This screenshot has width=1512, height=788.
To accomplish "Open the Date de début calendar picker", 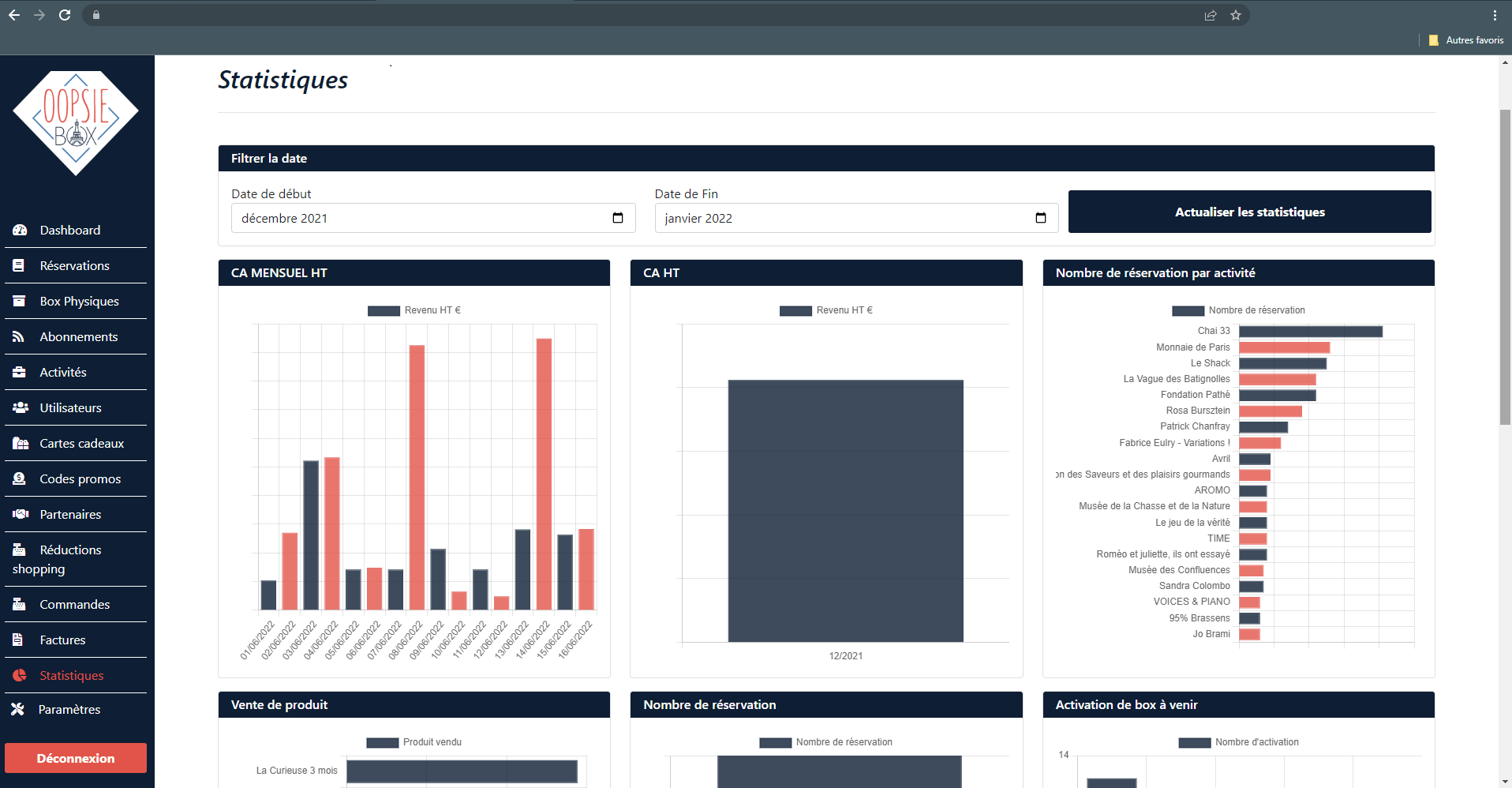I will [618, 218].
